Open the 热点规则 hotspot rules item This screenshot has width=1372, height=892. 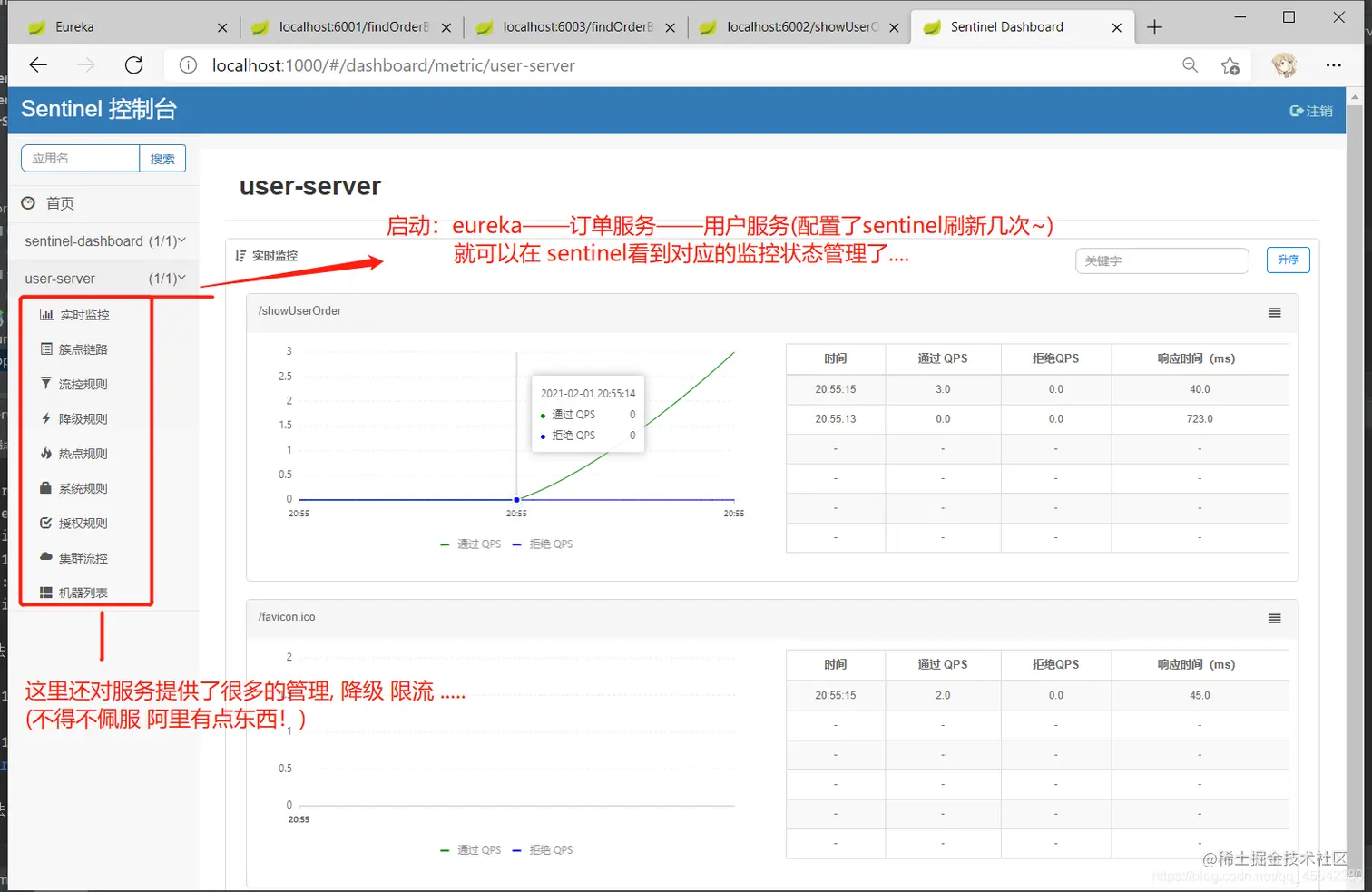tap(74, 454)
